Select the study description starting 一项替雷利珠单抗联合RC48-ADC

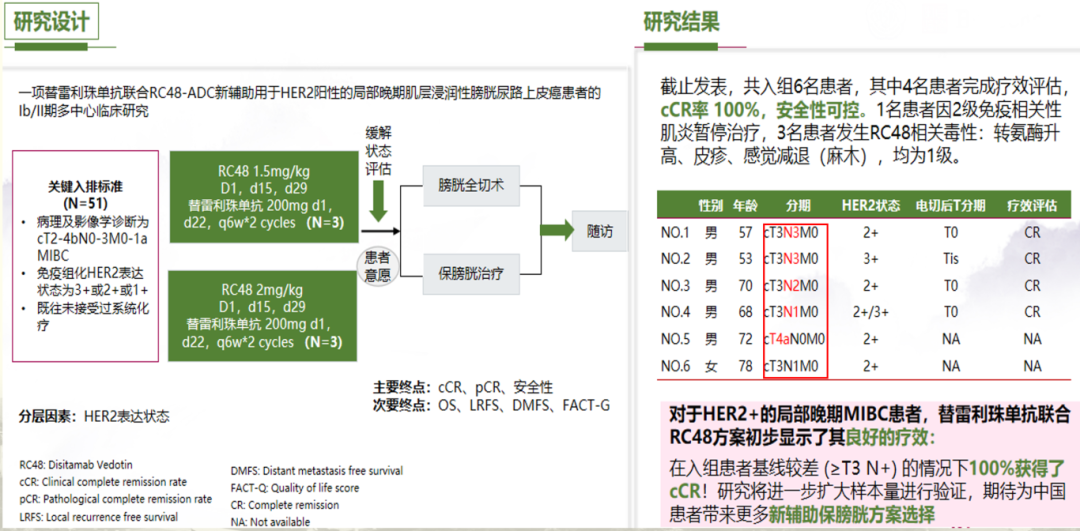(x=309, y=101)
